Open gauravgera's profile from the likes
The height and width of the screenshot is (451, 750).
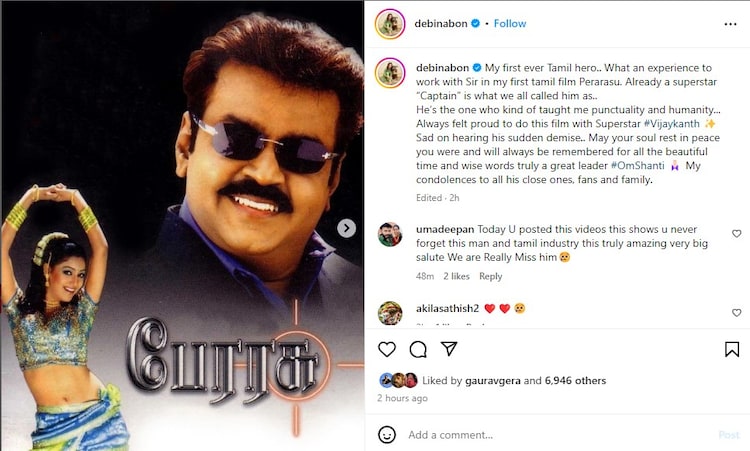point(493,381)
